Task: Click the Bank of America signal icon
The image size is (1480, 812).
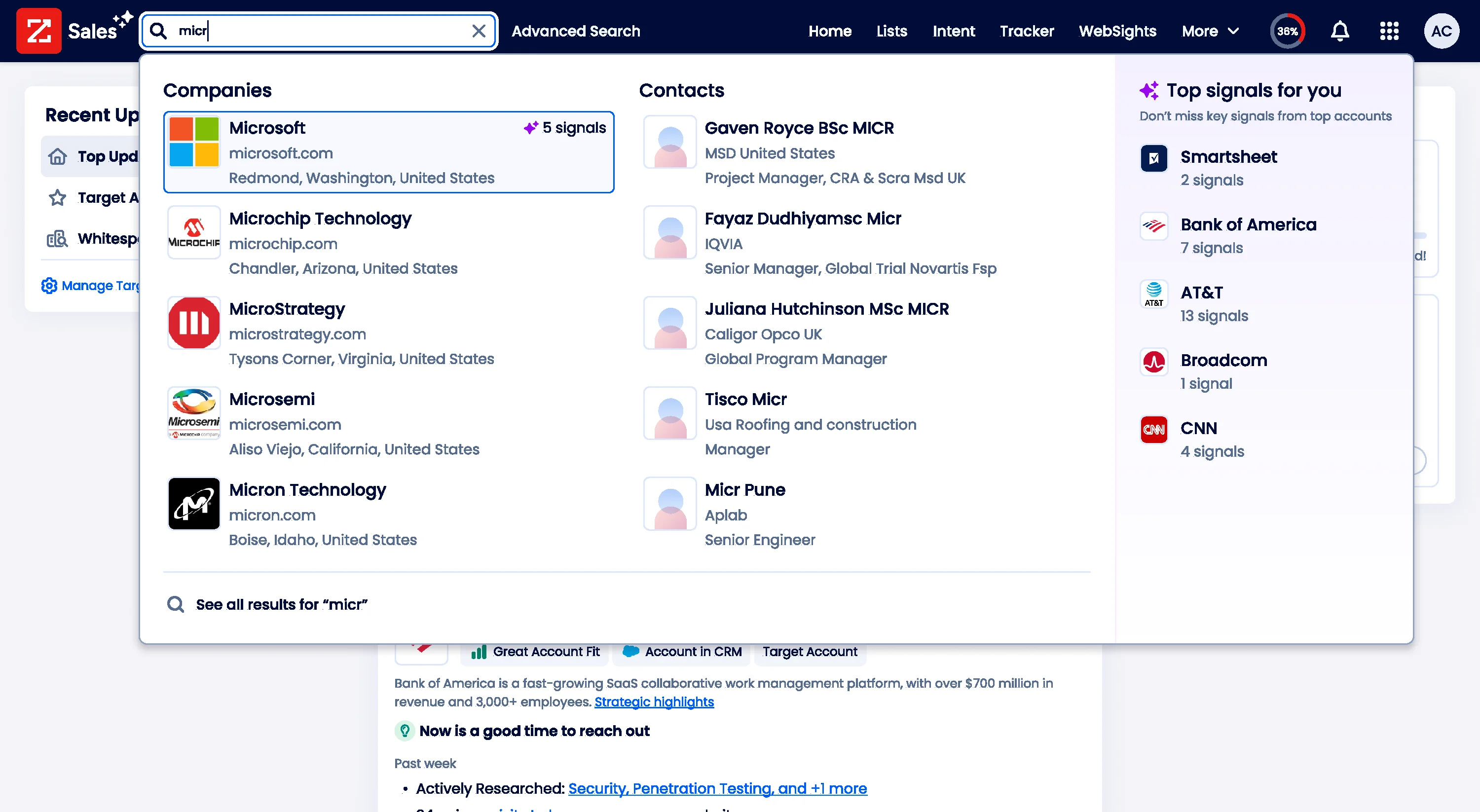Action: [x=1154, y=226]
